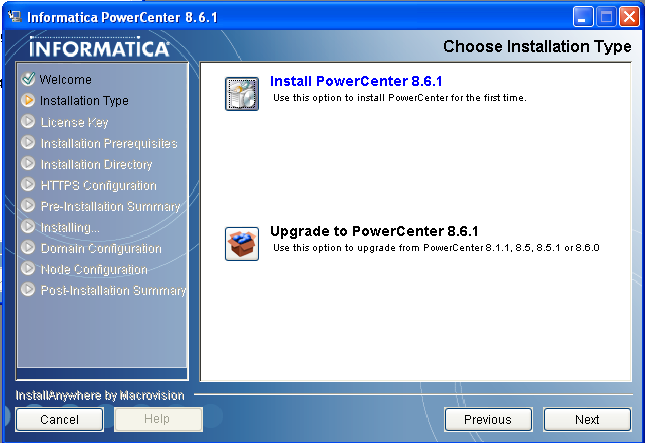This screenshot has width=645, height=443.
Task: Click the 'upgrade from PowerCenter 8.1.1' description
Action: [x=436, y=248]
